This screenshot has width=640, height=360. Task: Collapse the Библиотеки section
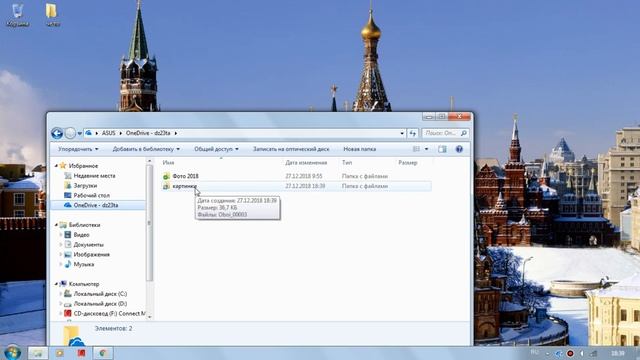[56, 225]
